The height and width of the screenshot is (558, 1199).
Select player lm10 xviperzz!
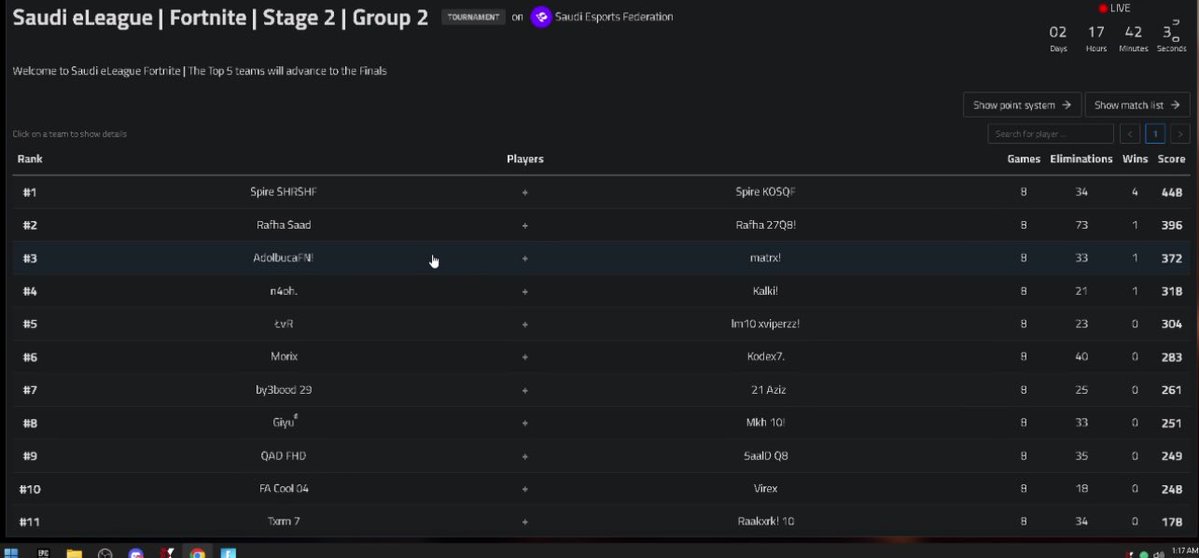(x=765, y=323)
